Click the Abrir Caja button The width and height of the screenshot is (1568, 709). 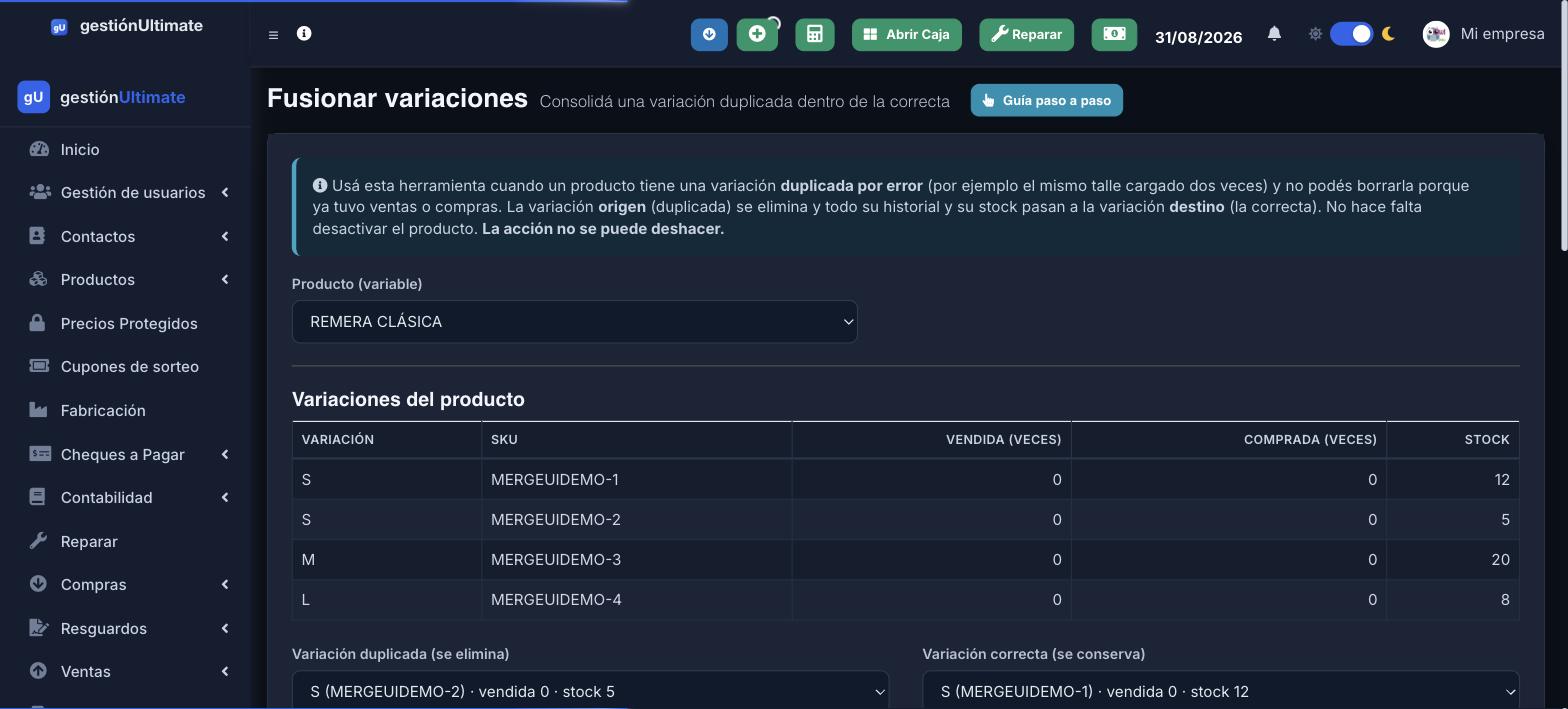click(x=907, y=34)
